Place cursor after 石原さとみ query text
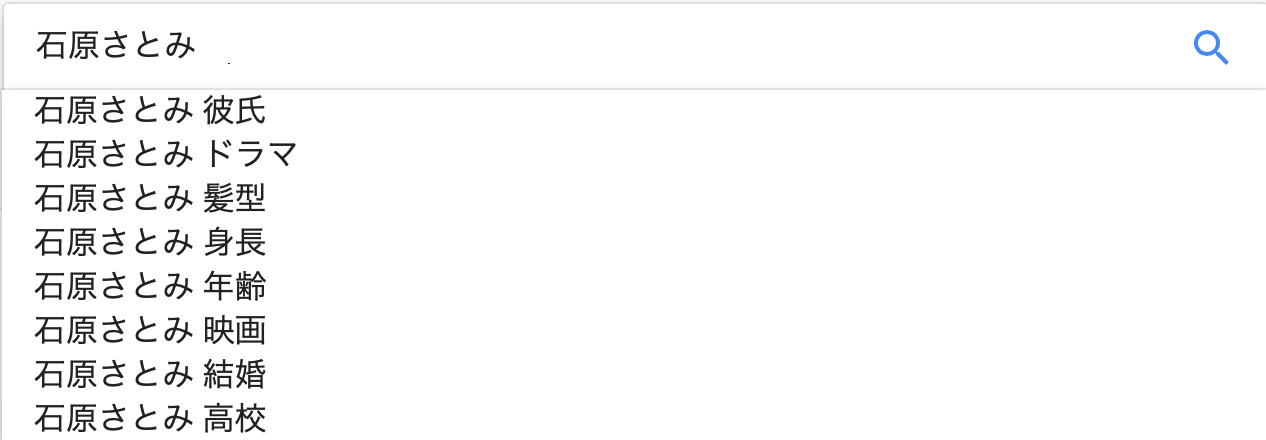 pos(198,46)
